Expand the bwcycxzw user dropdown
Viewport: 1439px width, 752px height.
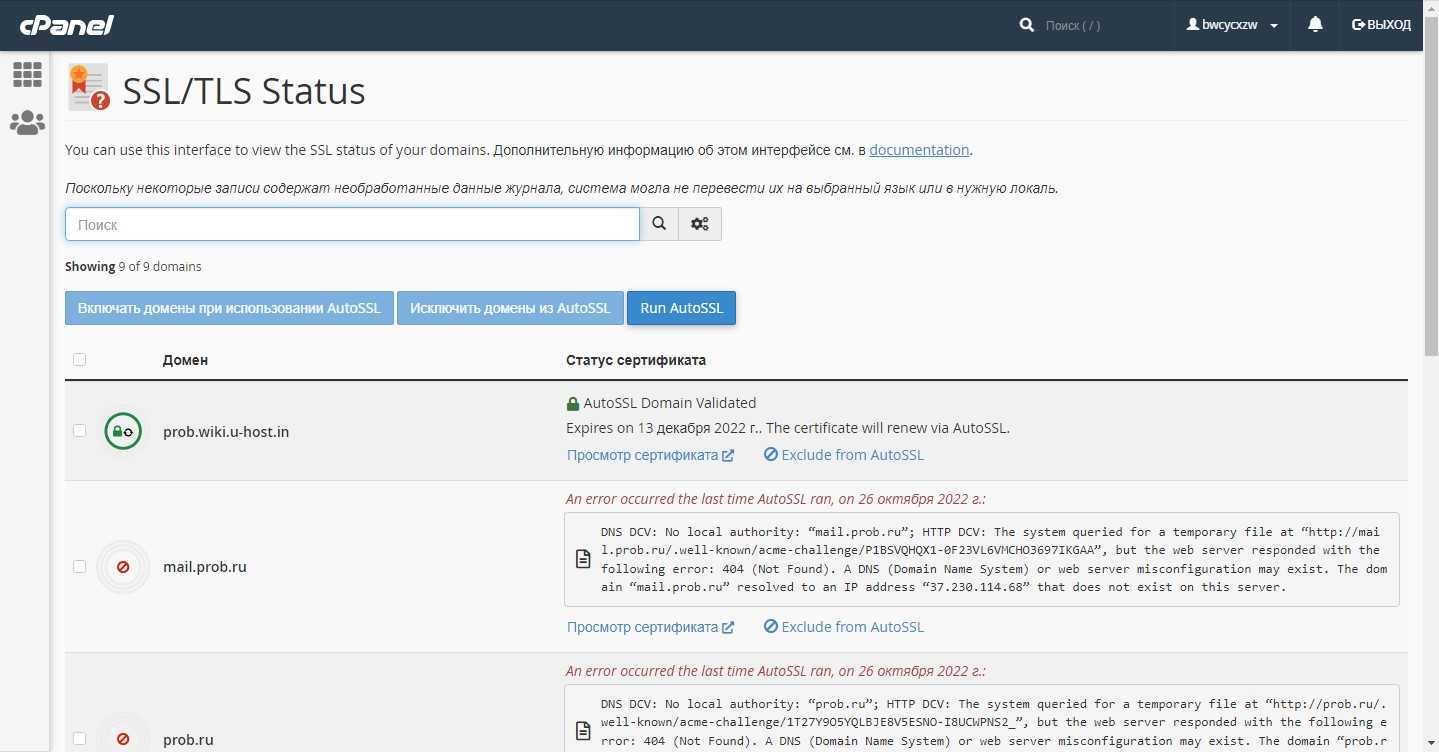click(x=1232, y=25)
